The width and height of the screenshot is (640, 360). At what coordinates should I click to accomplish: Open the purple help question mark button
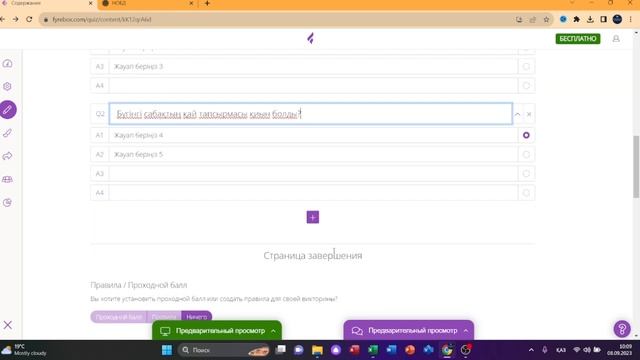[622, 329]
